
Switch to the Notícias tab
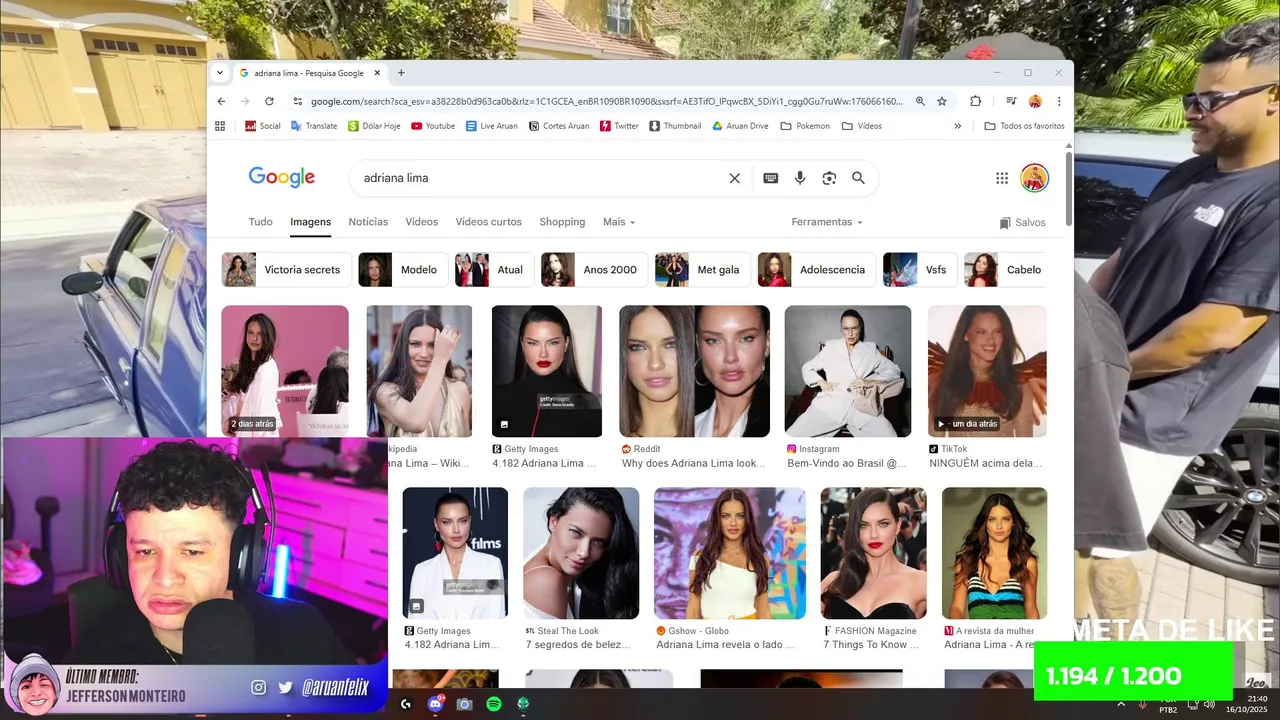click(368, 222)
